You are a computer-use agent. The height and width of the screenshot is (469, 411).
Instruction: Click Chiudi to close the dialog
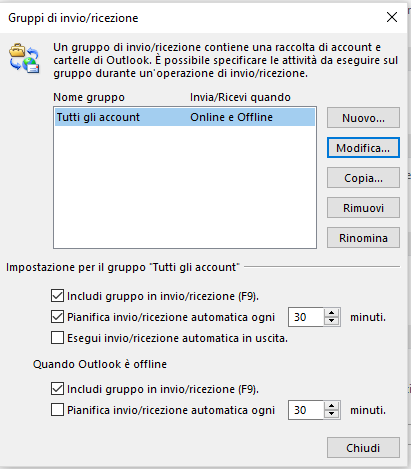(363, 448)
